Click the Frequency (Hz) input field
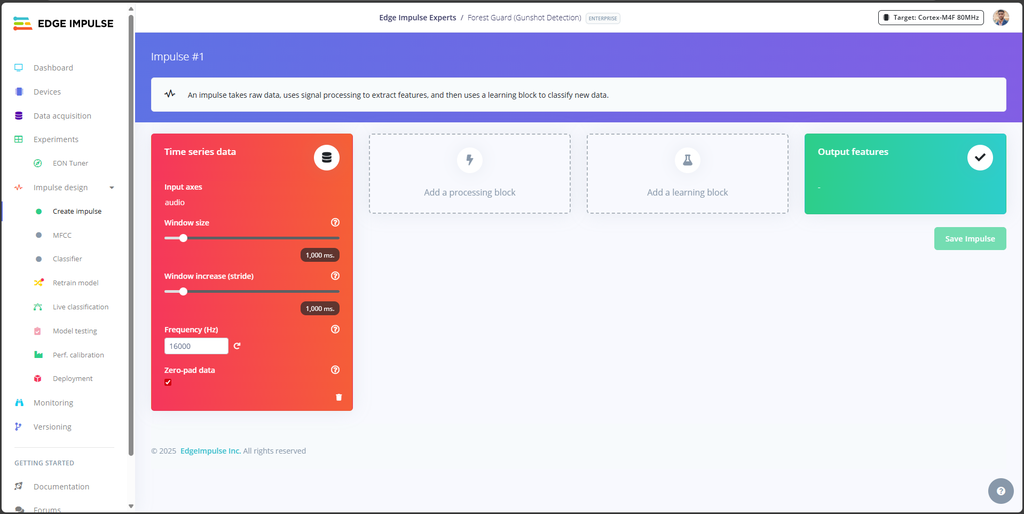The height and width of the screenshot is (514, 1024). click(x=196, y=346)
